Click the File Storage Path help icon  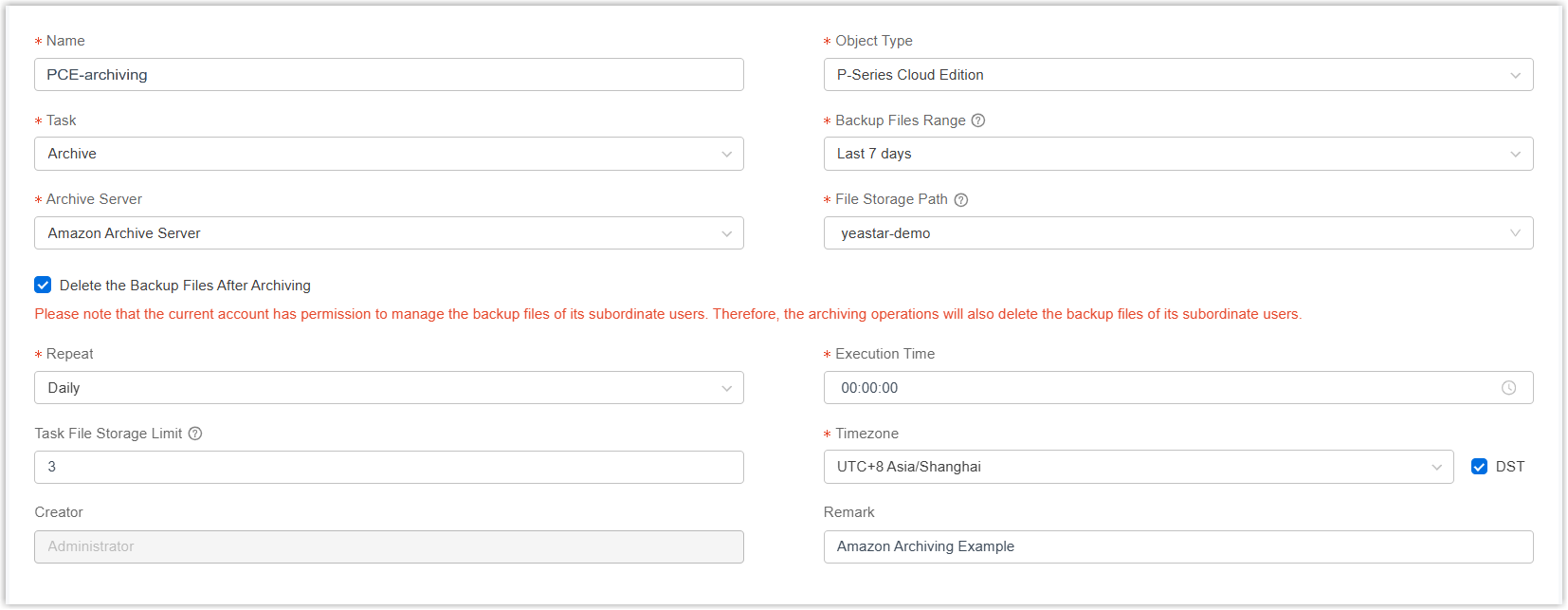coord(960,200)
